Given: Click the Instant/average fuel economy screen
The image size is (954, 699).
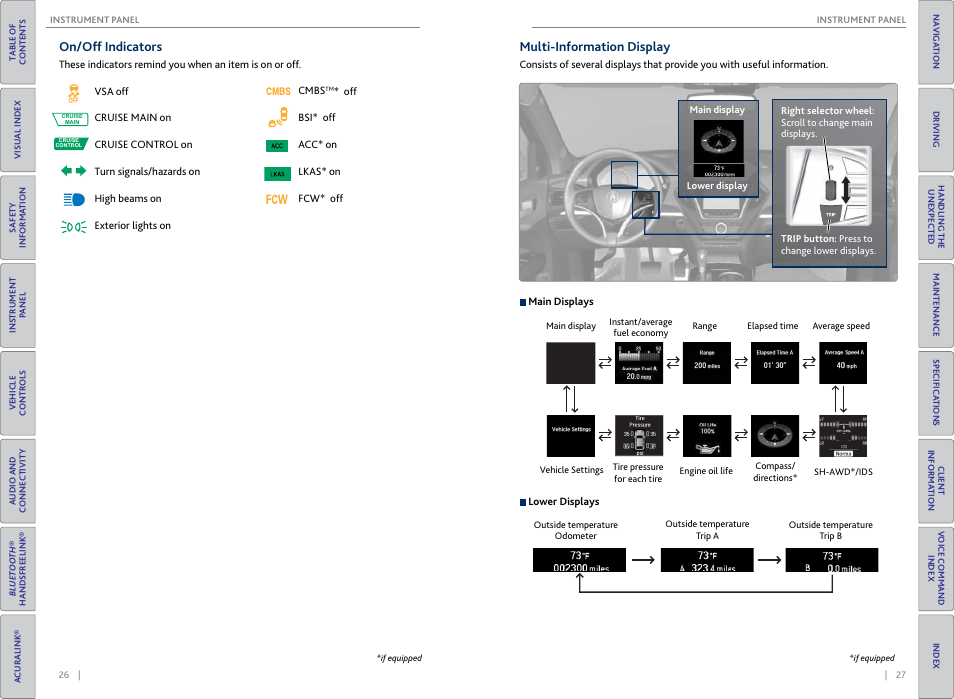Looking at the screenshot, I should click(x=639, y=363).
